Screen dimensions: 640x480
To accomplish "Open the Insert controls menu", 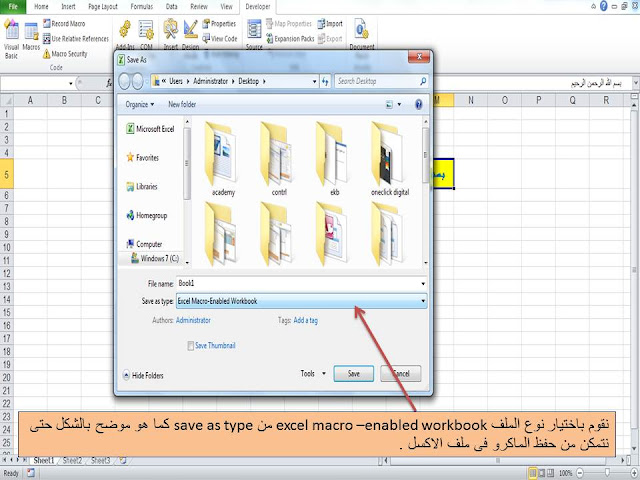I will click(x=171, y=34).
